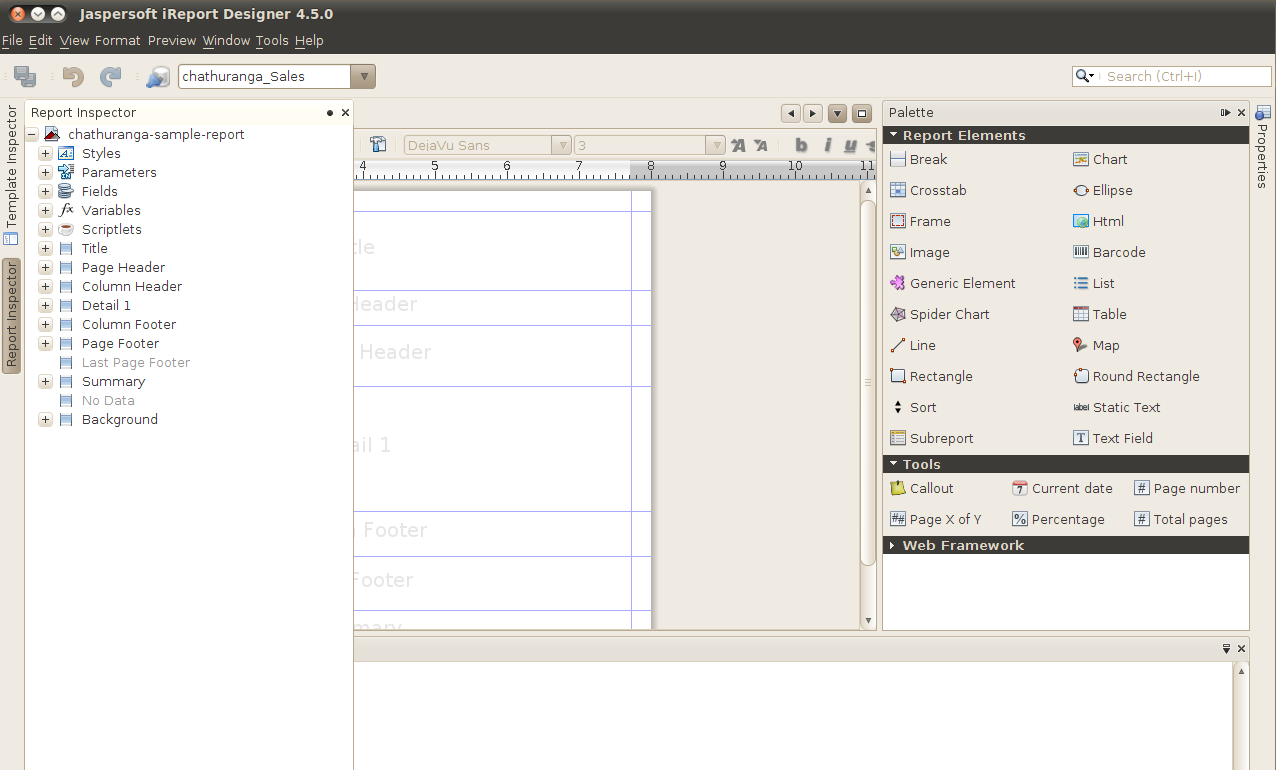The width and height of the screenshot is (1276, 770).
Task: Choose the Page X of Y tool
Action: pyautogui.click(x=936, y=519)
